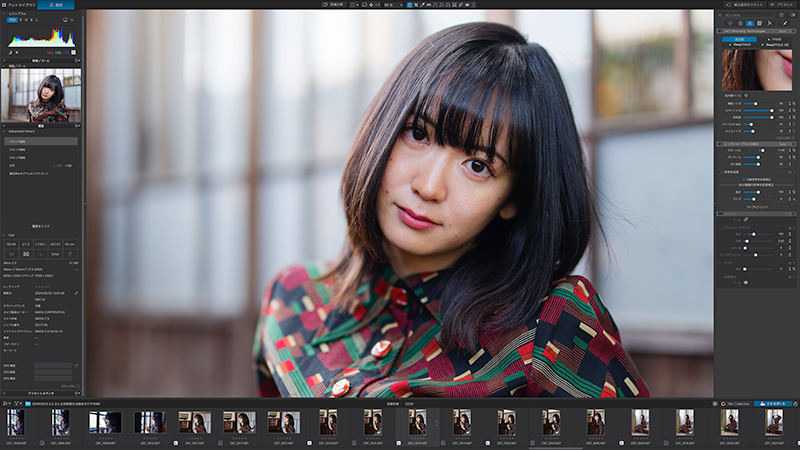Image resolution: width=800 pixels, height=450 pixels.
Task: Choose the PRIME denoising option
Action: click(x=774, y=39)
